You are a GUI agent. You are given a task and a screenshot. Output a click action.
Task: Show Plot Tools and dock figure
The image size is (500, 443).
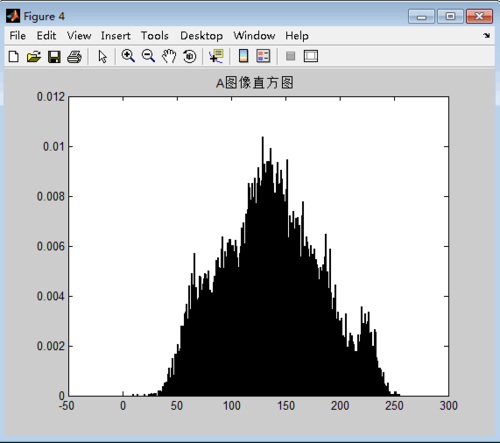(x=311, y=56)
